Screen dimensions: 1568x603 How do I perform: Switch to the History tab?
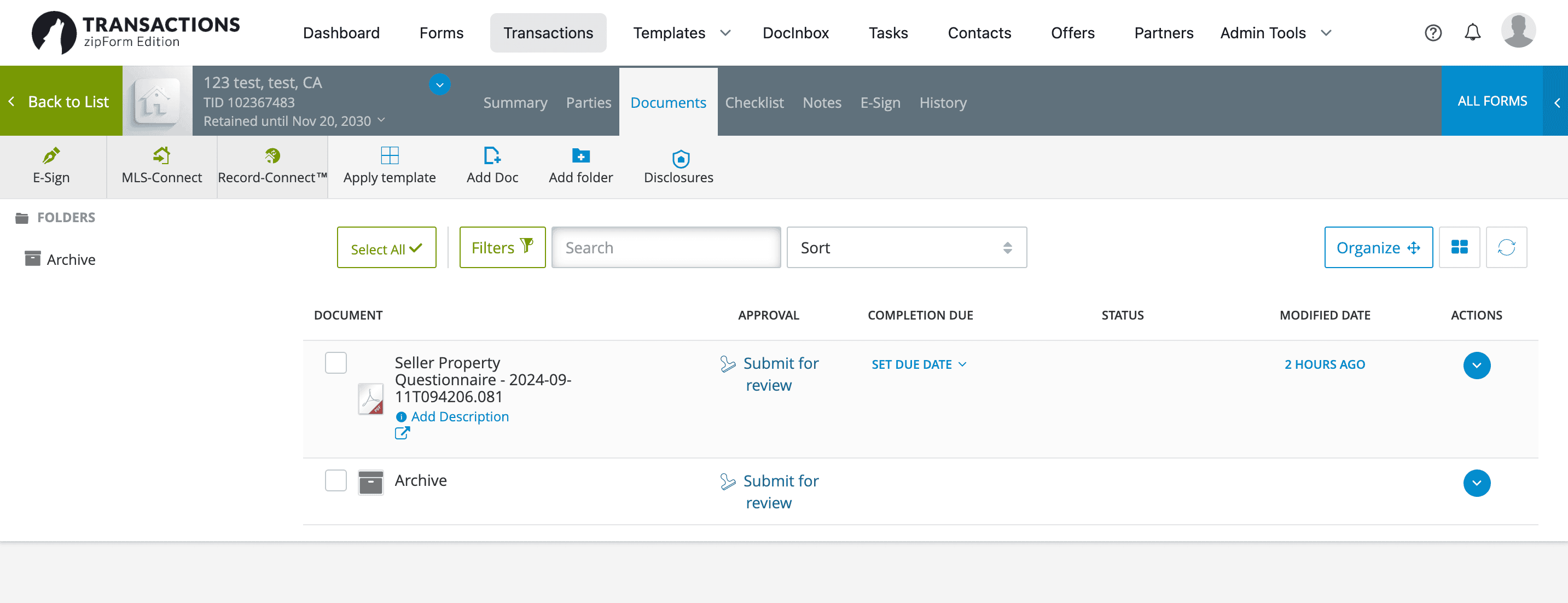click(942, 102)
